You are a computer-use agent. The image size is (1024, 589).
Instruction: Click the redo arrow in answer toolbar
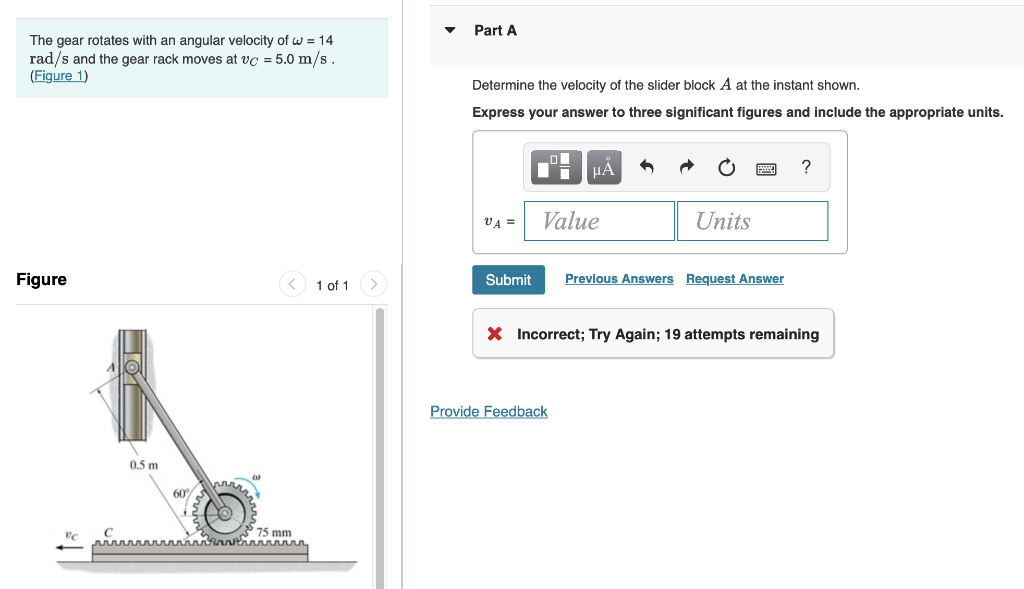pyautogui.click(x=687, y=167)
